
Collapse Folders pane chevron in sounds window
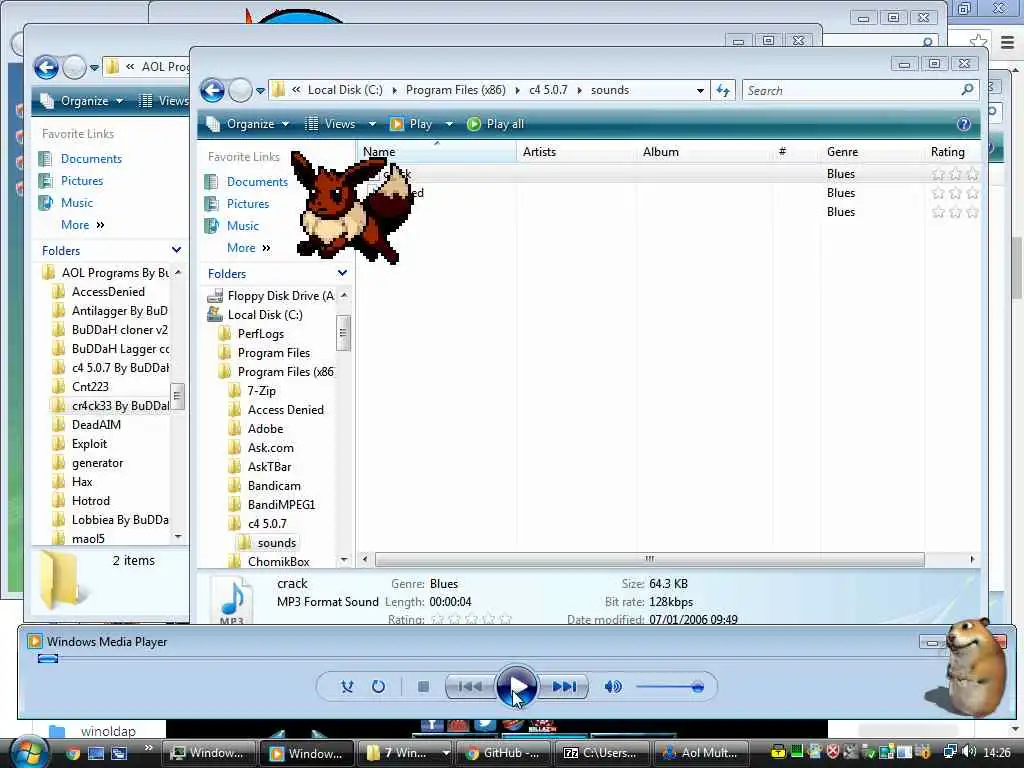(x=342, y=273)
